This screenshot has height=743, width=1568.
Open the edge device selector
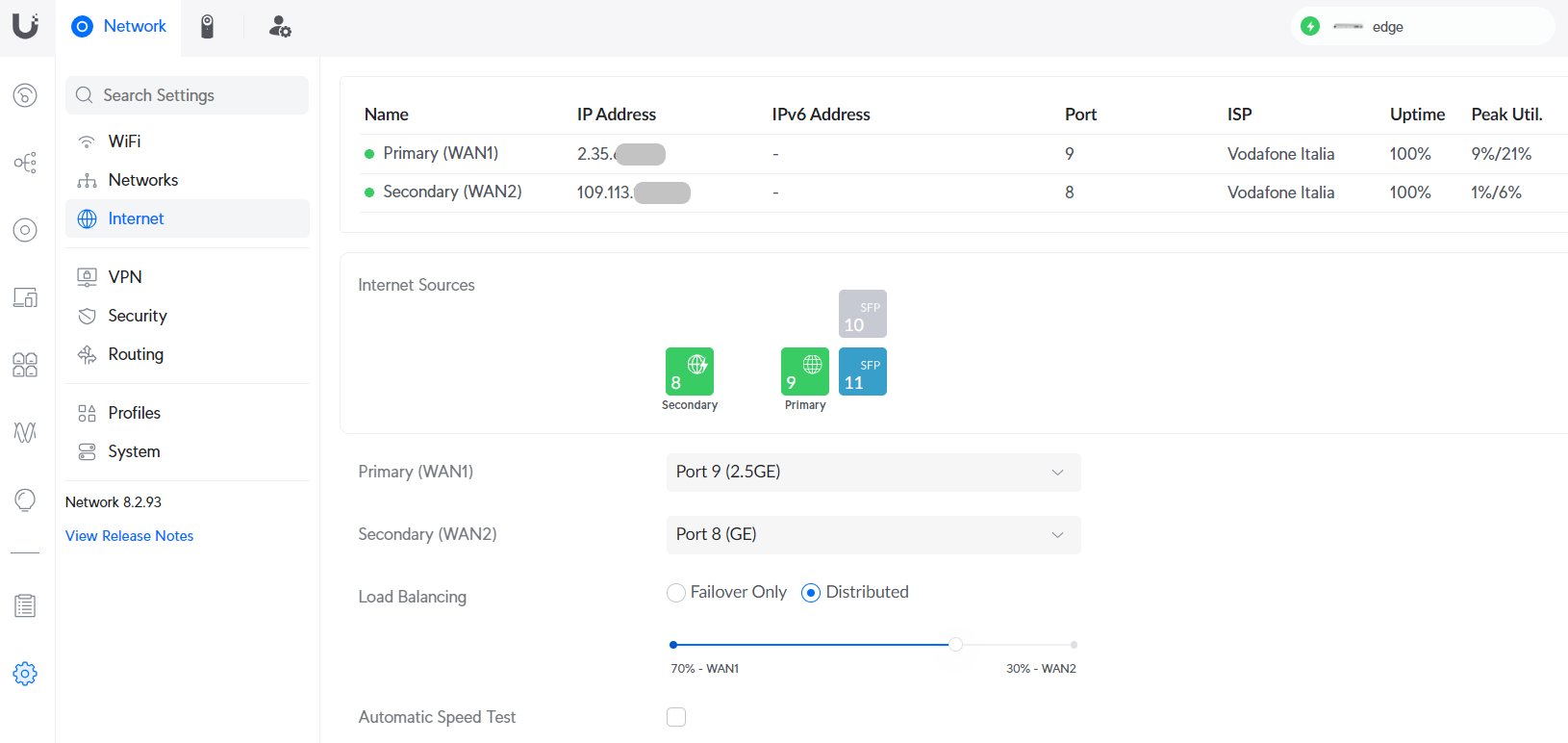pyautogui.click(x=1422, y=27)
